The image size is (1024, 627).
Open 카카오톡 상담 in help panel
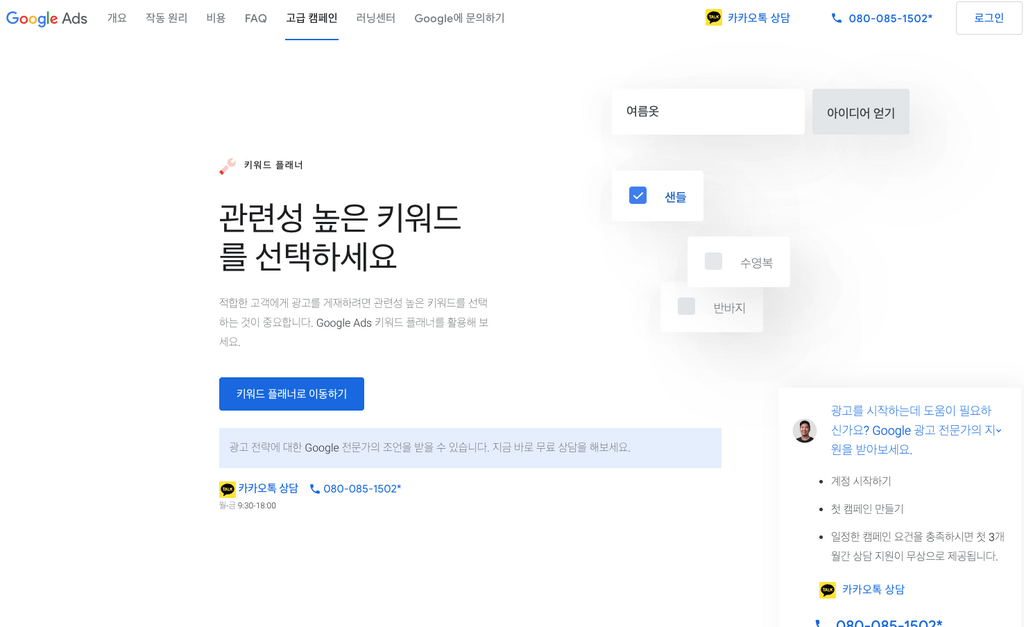[x=873, y=590]
